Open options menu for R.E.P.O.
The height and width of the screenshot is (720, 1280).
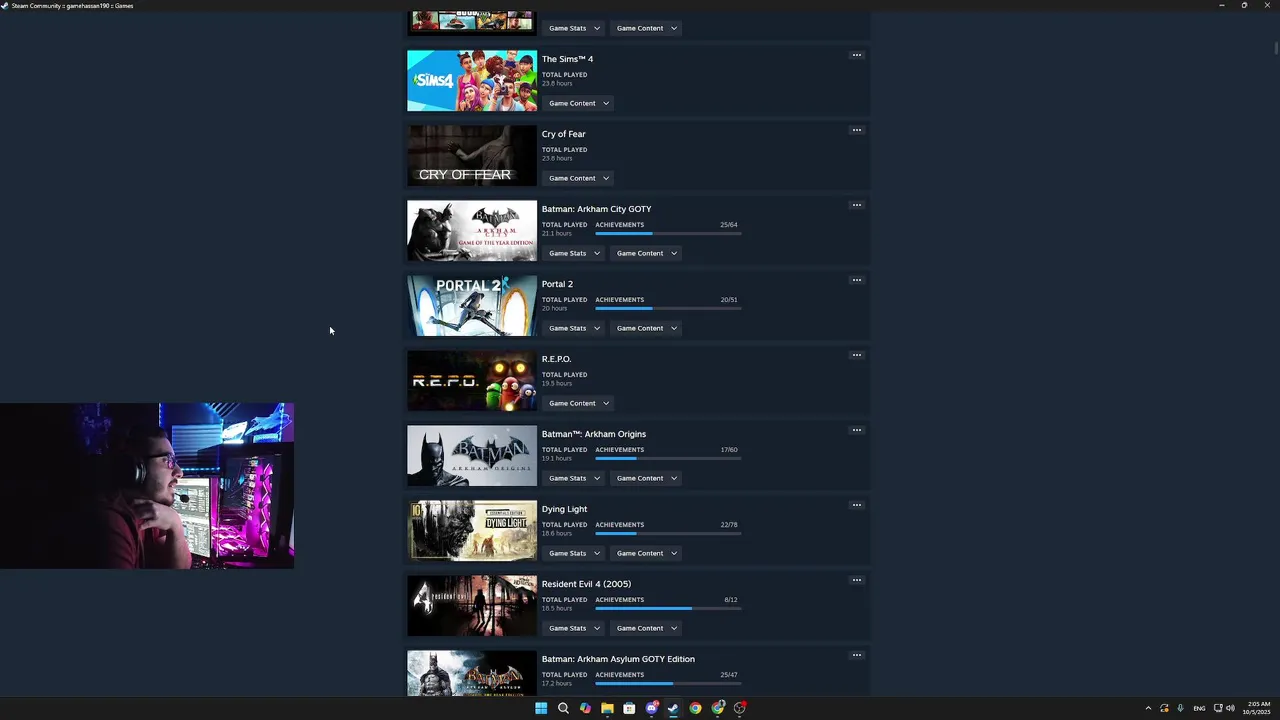click(x=856, y=355)
